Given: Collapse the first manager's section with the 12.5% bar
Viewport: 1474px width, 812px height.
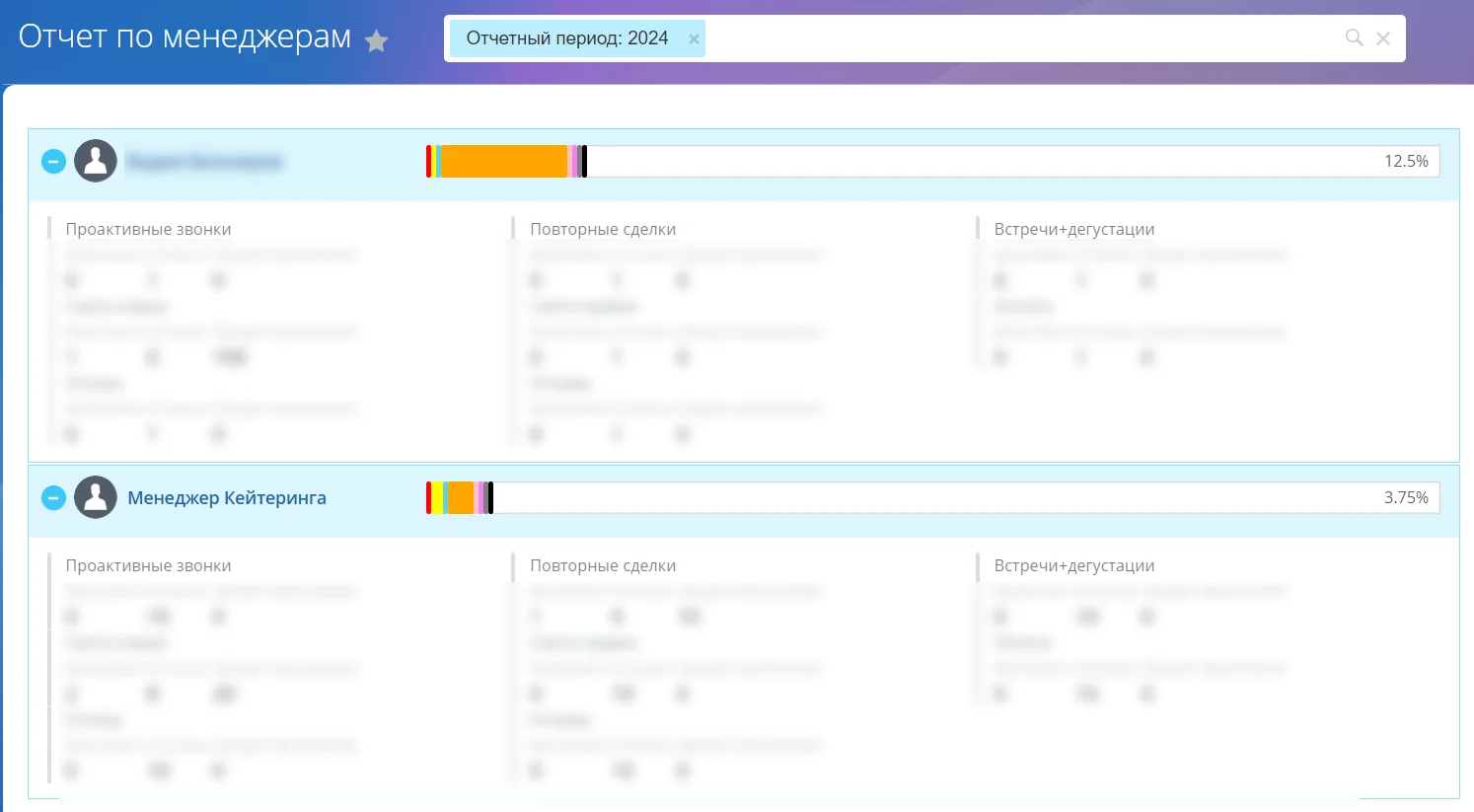Looking at the screenshot, I should click(x=54, y=161).
